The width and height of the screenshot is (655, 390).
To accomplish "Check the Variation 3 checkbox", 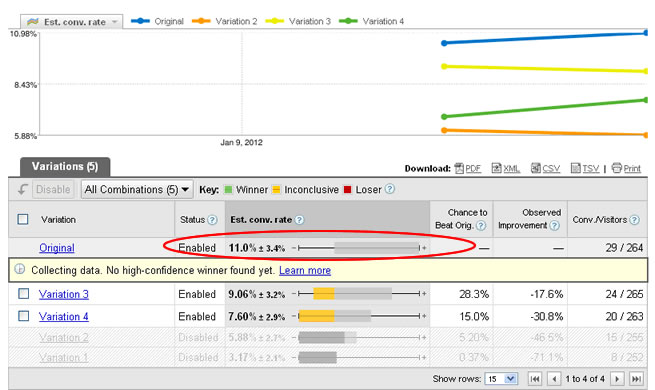I will 23,294.
